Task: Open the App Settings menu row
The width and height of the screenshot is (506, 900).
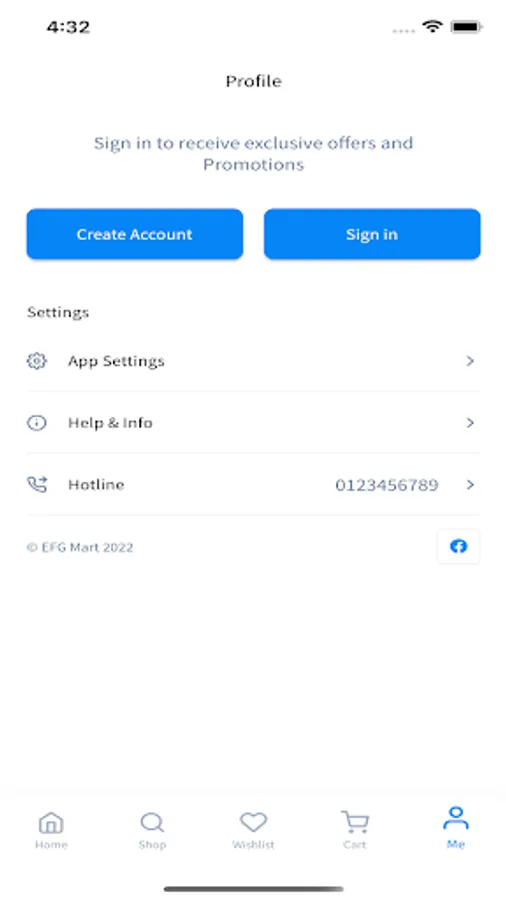Action: click(253, 361)
